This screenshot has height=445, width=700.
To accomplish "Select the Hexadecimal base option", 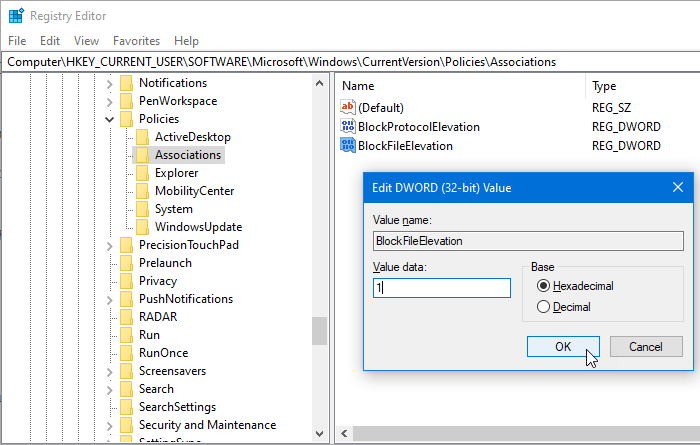I will [x=544, y=286].
